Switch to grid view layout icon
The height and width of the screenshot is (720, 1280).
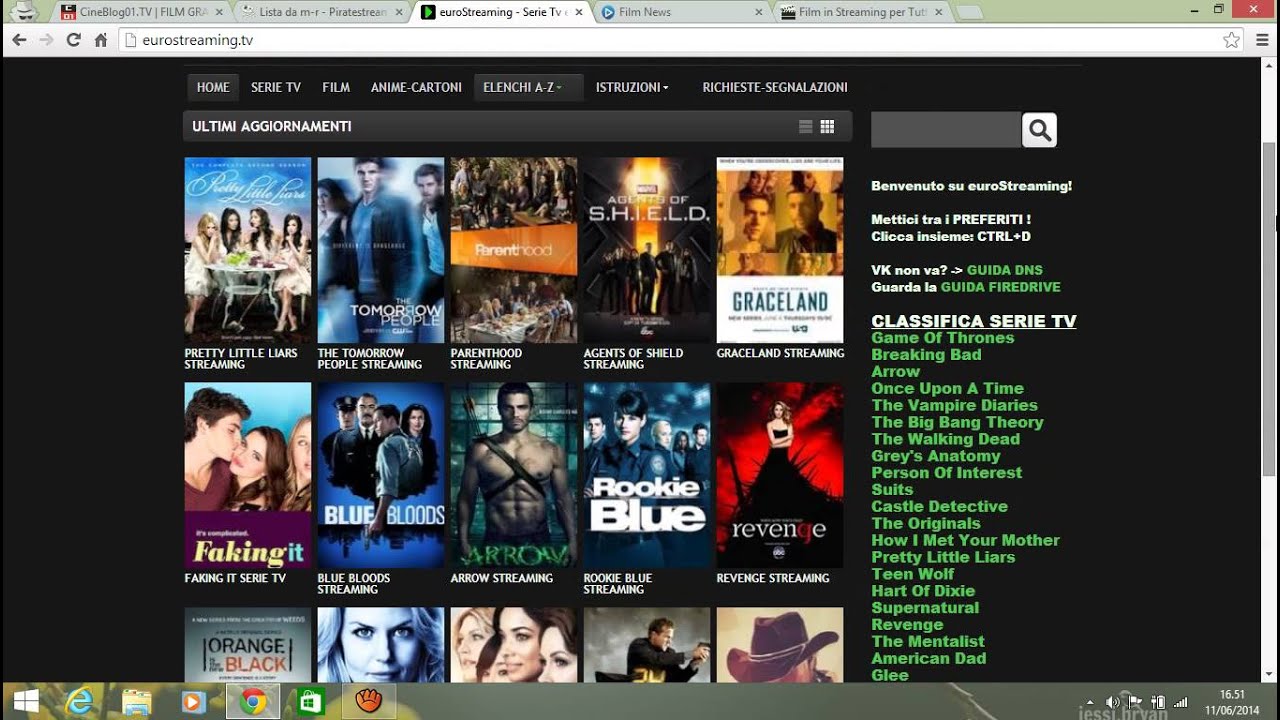point(827,127)
